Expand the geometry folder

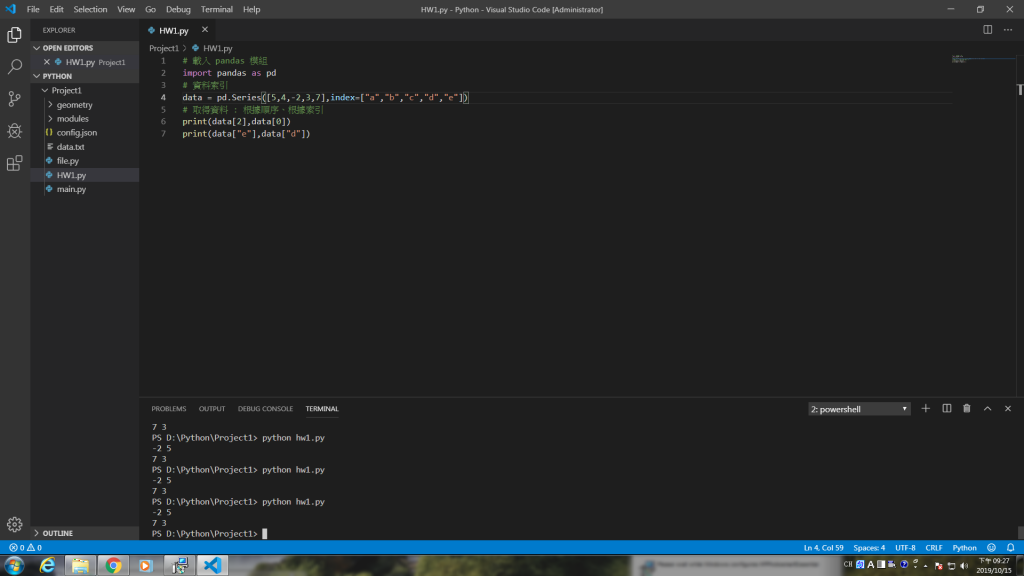pos(74,104)
